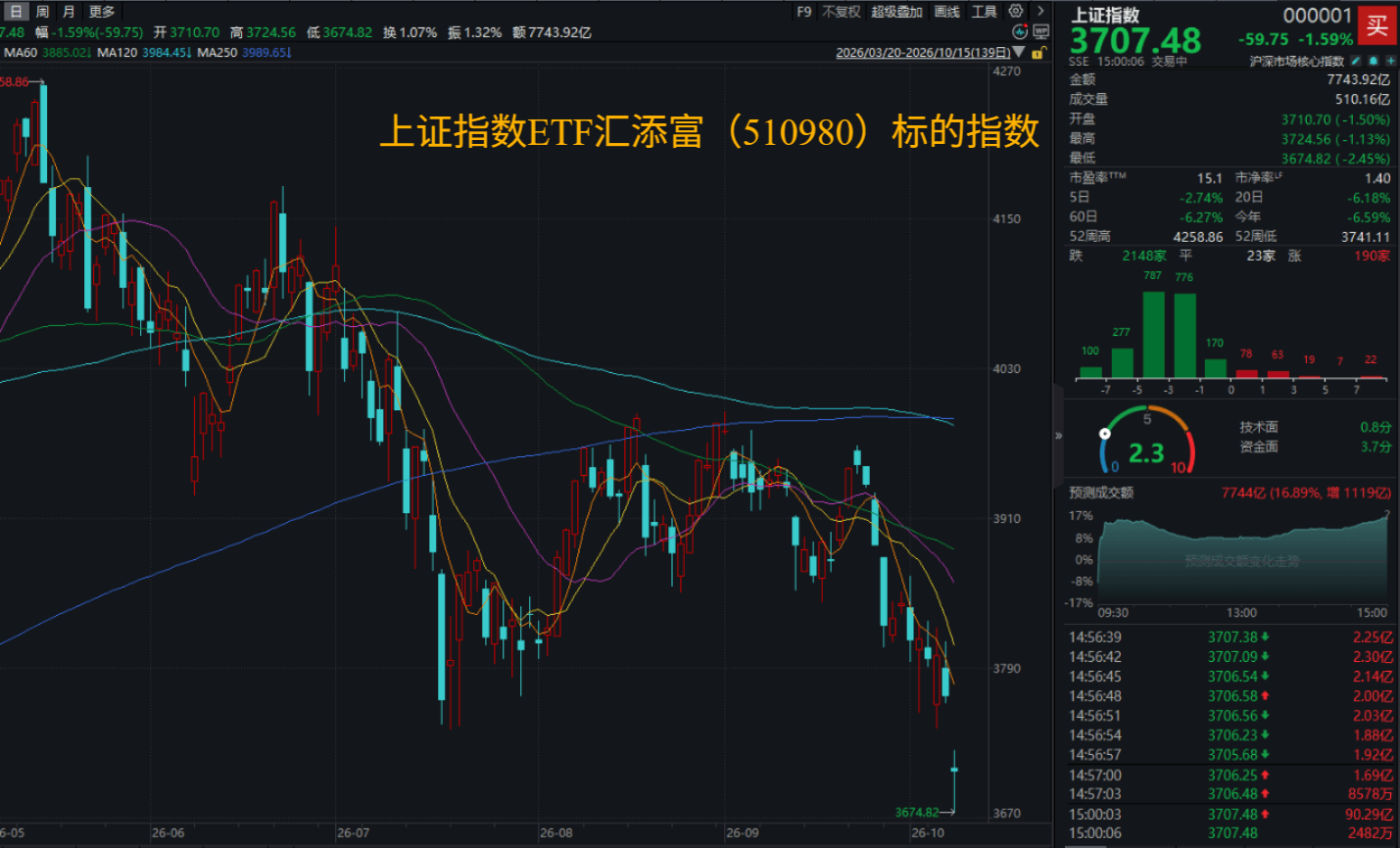Switch to monthly 月 K-line tab
Image resolution: width=1400 pixels, height=848 pixels.
pos(69,12)
